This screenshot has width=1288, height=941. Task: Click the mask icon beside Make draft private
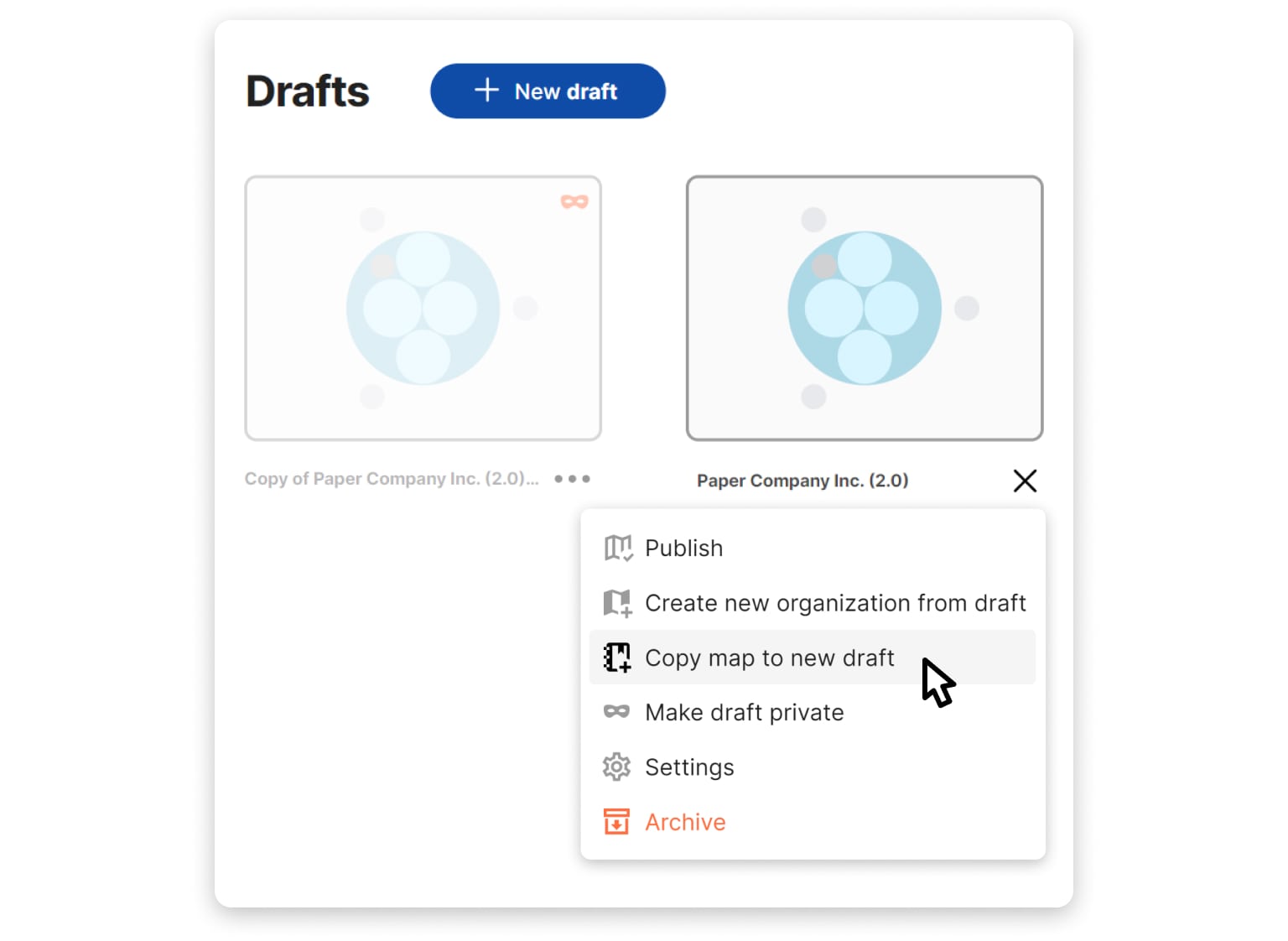616,712
